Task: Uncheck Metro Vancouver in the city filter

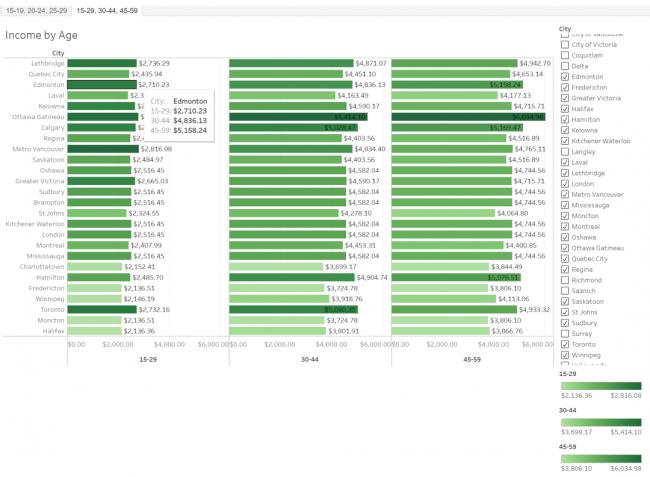Action: click(565, 194)
